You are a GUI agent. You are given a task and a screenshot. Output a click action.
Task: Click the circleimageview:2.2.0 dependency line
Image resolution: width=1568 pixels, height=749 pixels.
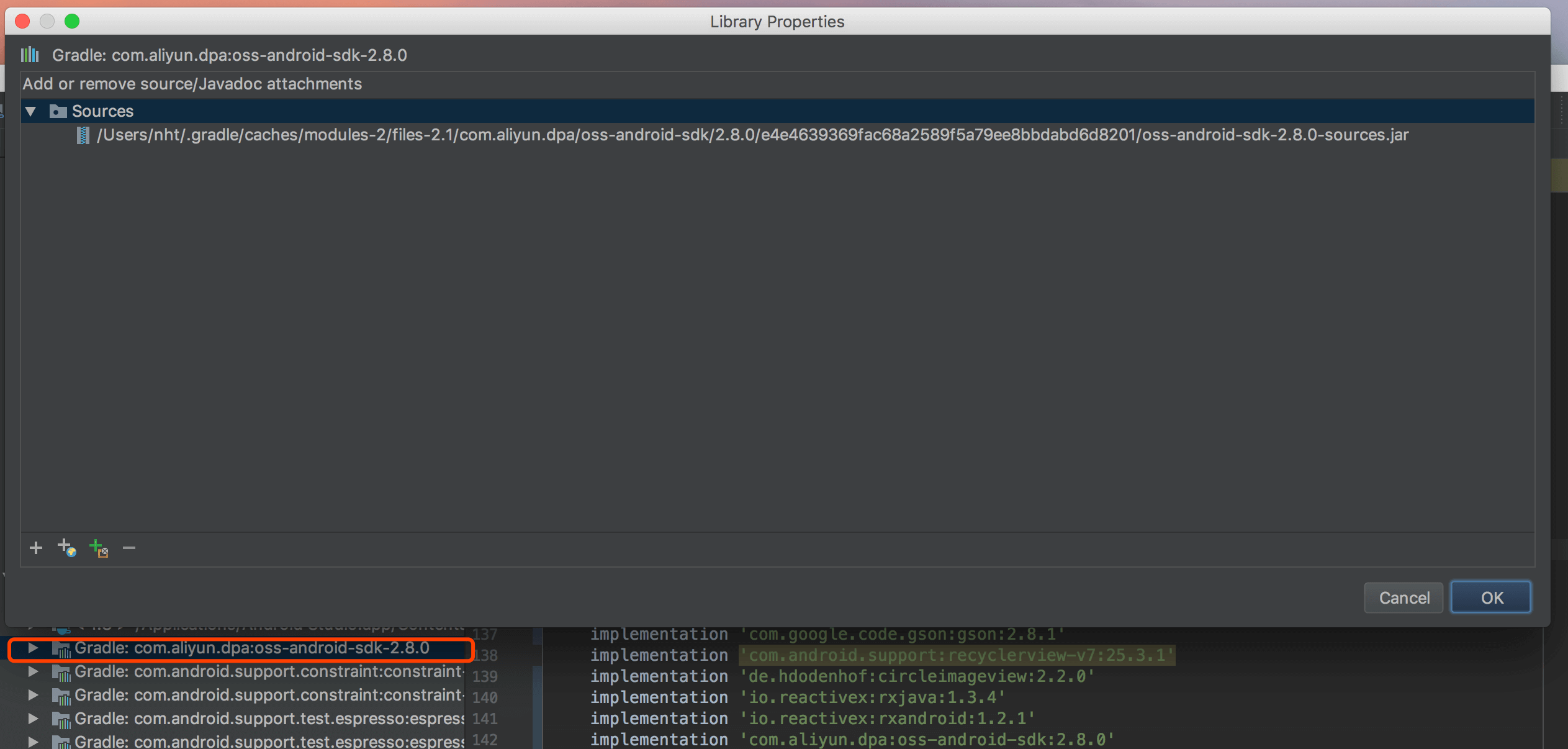tap(842, 676)
